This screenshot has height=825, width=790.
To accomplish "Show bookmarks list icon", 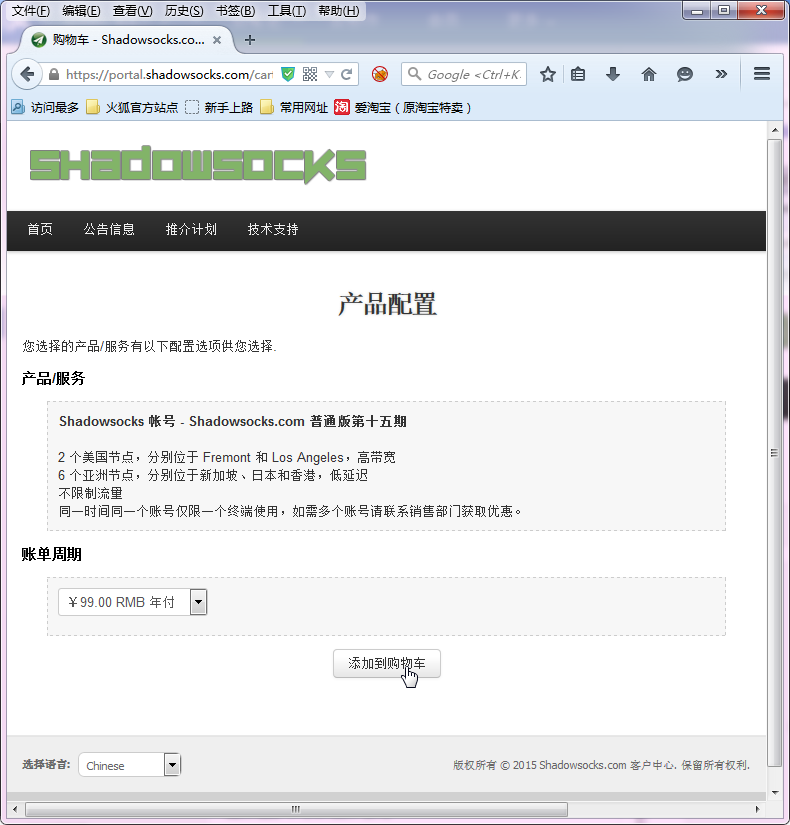I will coord(578,74).
